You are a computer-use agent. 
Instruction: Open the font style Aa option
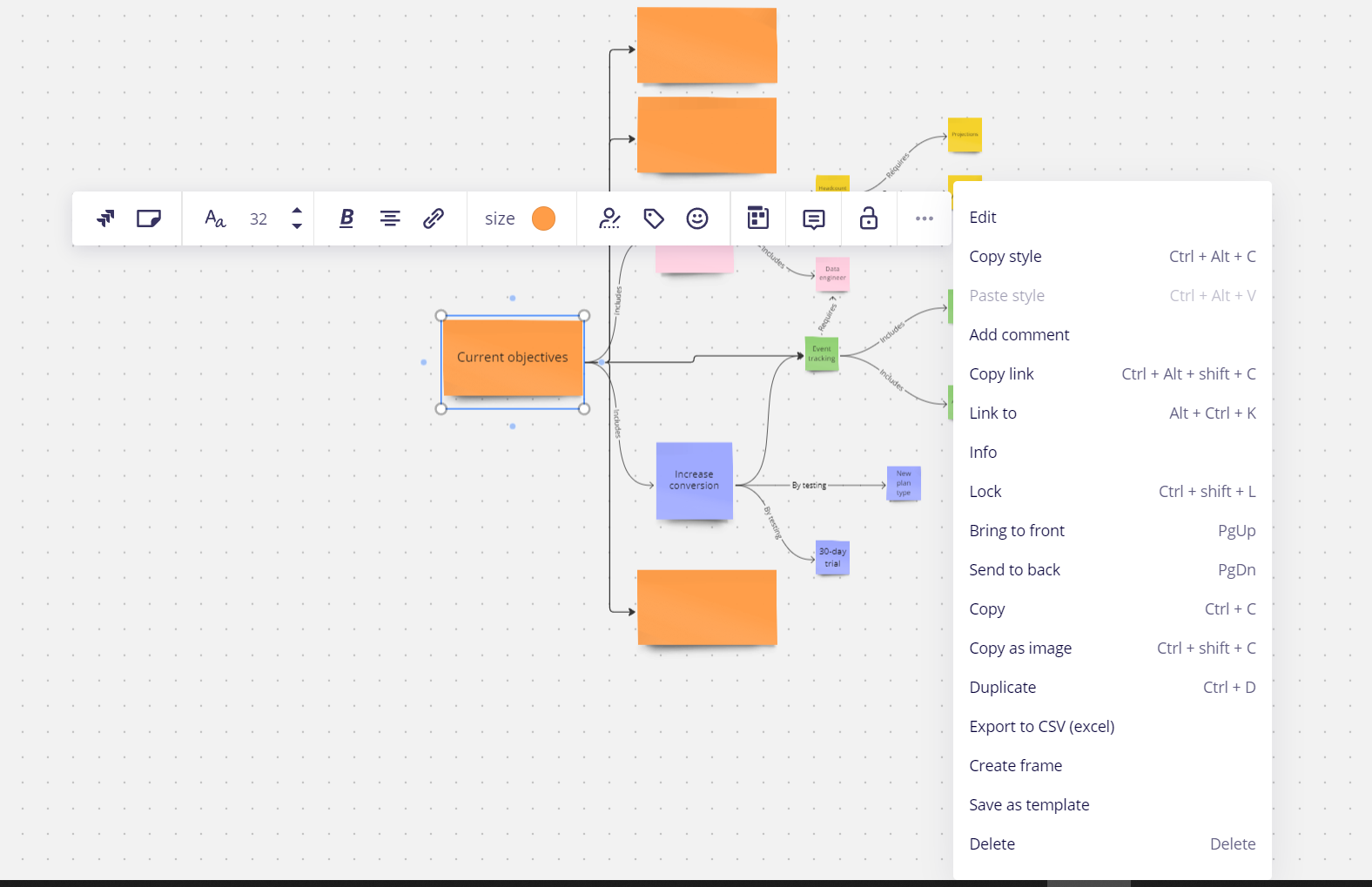pyautogui.click(x=215, y=218)
